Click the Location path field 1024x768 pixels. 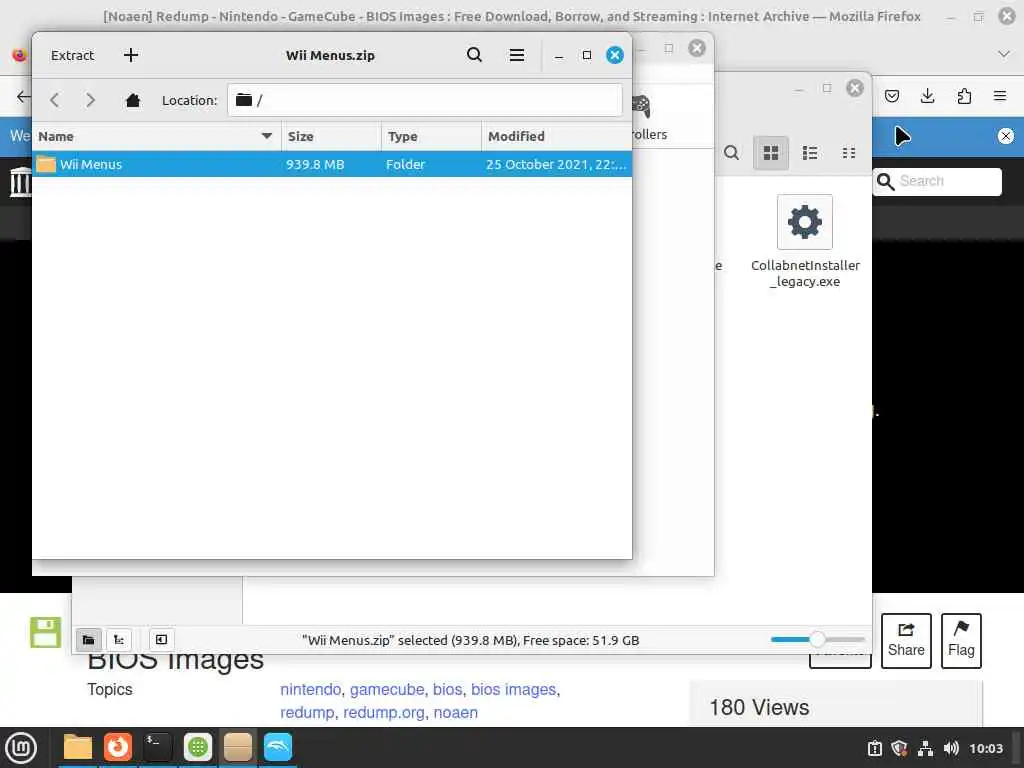[x=424, y=100]
